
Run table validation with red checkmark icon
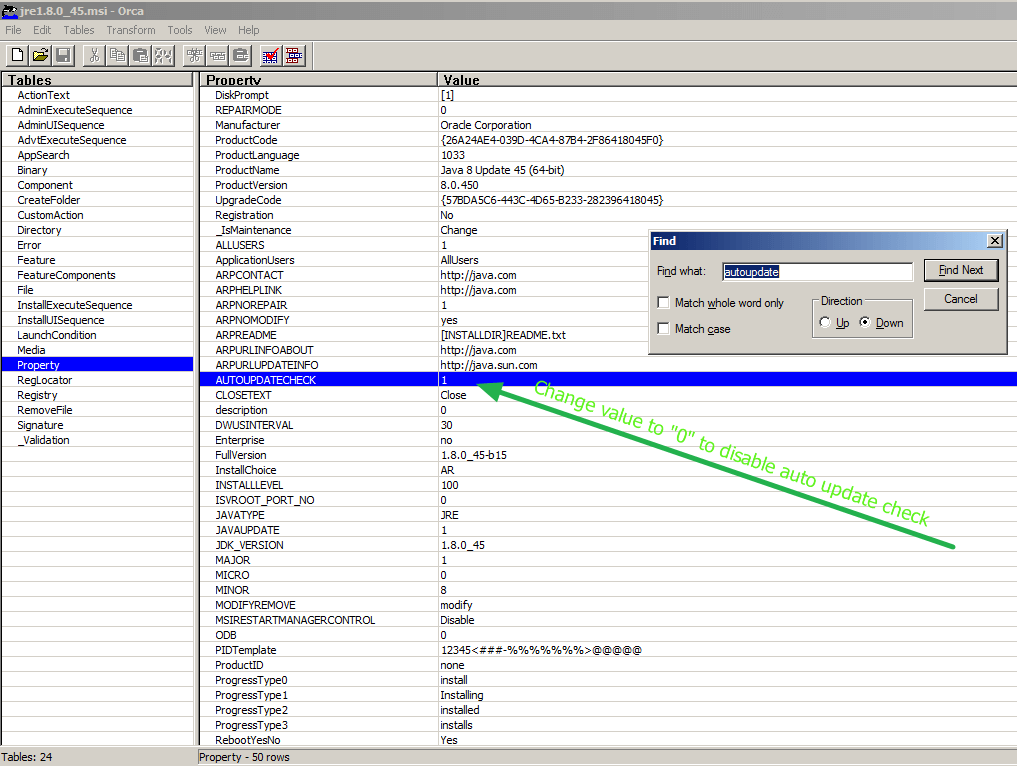[x=270, y=55]
